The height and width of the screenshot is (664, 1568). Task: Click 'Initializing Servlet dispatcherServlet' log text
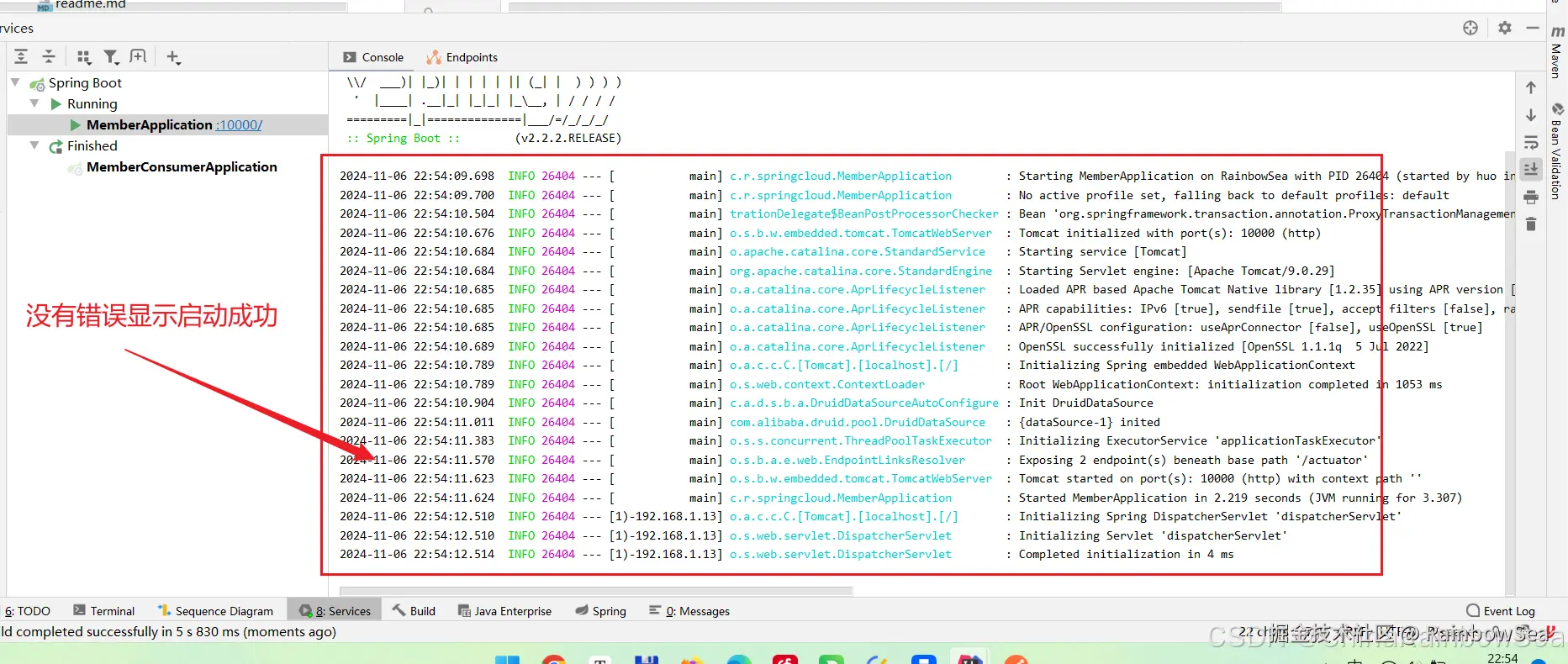pos(1153,535)
